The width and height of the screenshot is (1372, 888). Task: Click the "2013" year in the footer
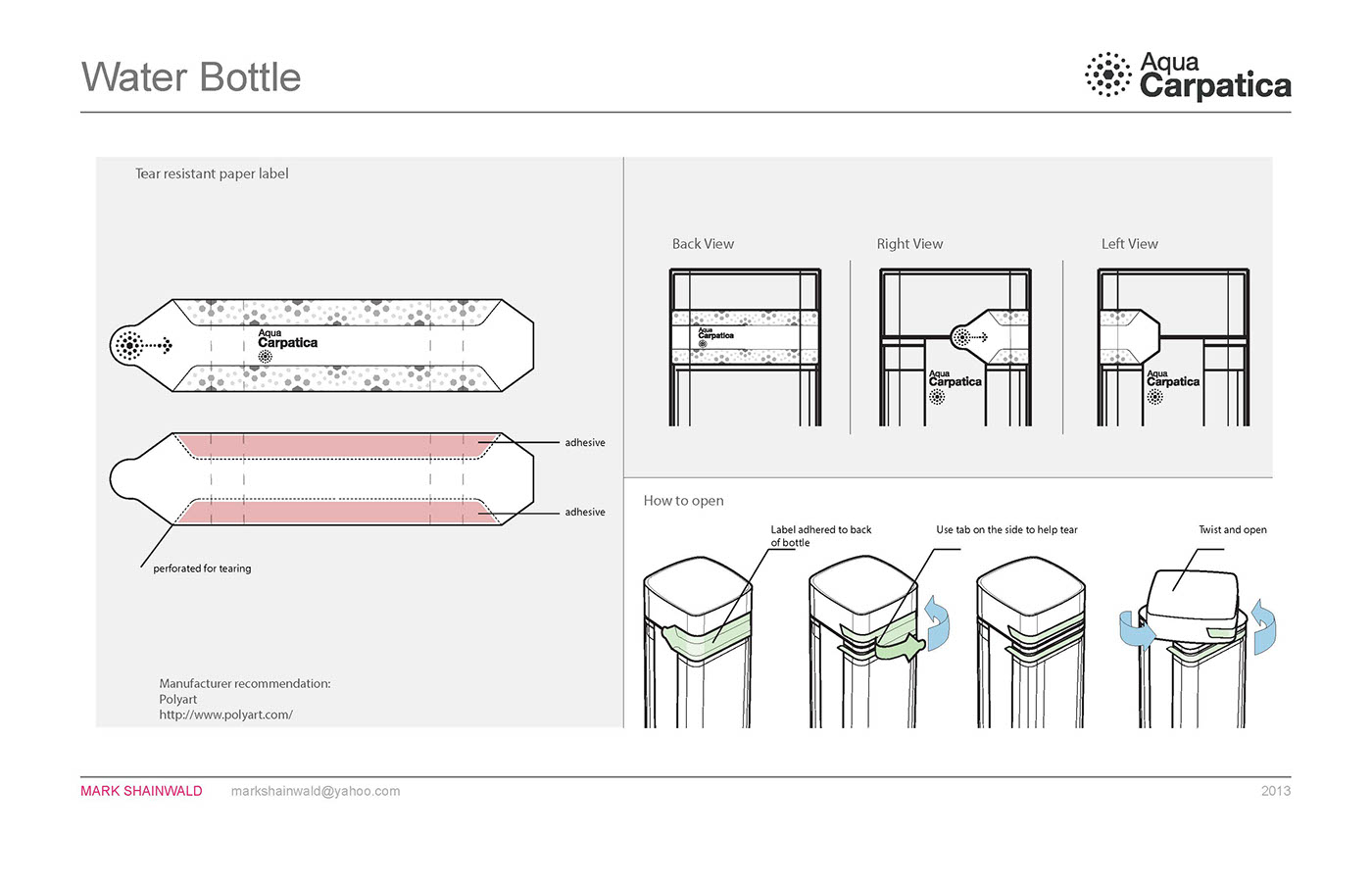click(x=1276, y=791)
